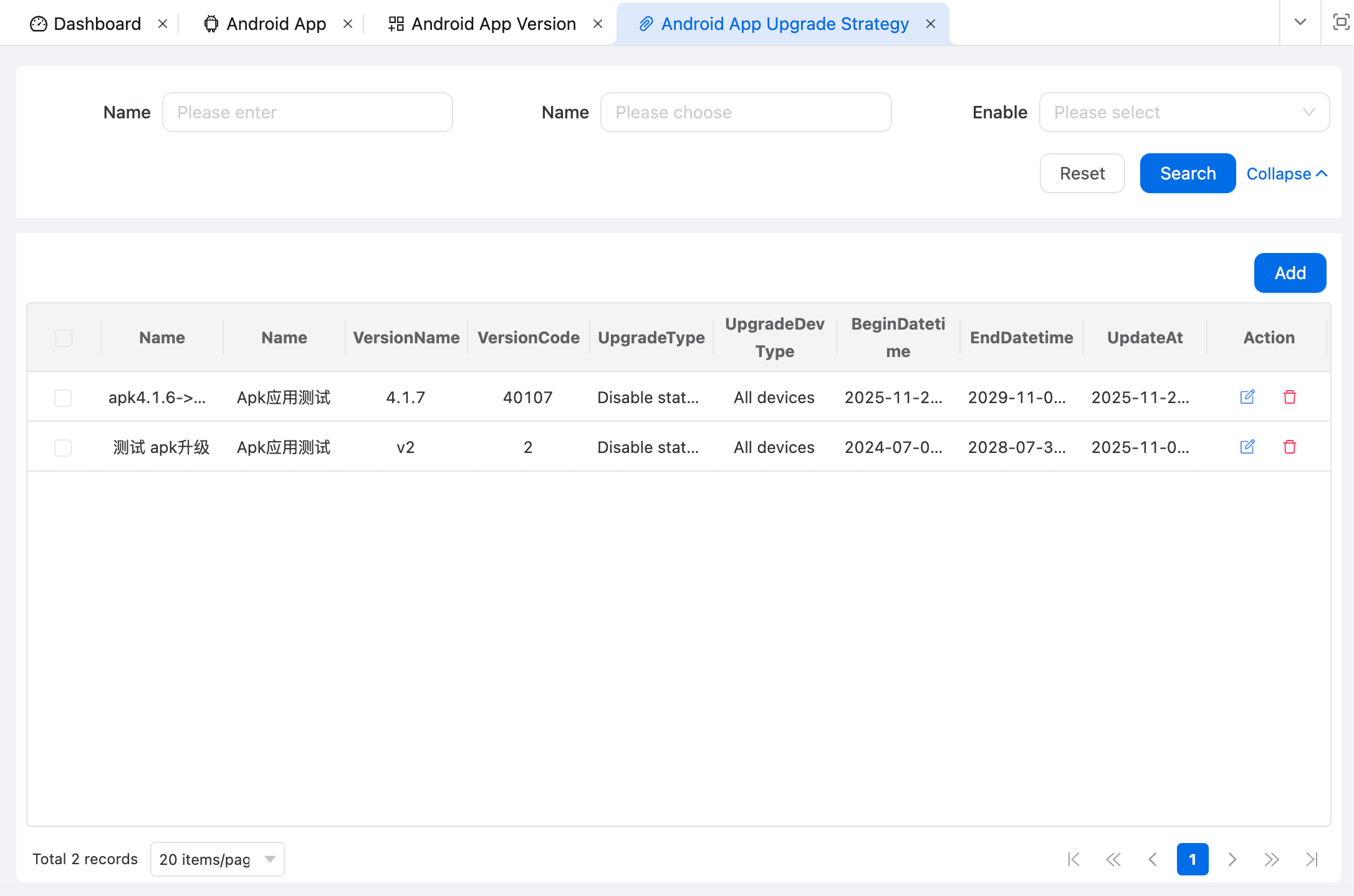
Task: Check the select-all header checkbox
Action: point(64,338)
